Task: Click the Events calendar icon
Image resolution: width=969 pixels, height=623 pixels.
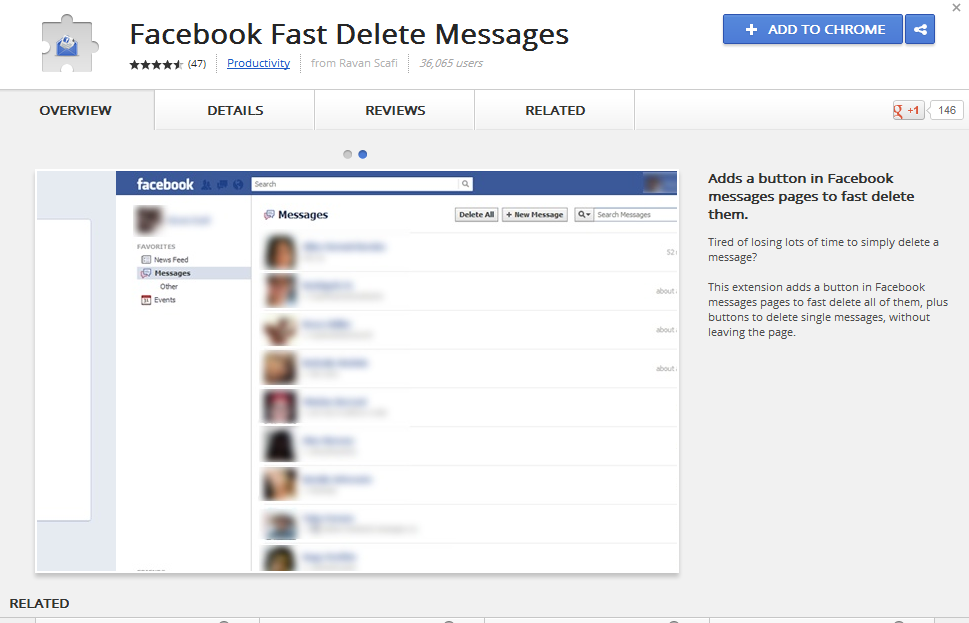Action: pyautogui.click(x=146, y=300)
